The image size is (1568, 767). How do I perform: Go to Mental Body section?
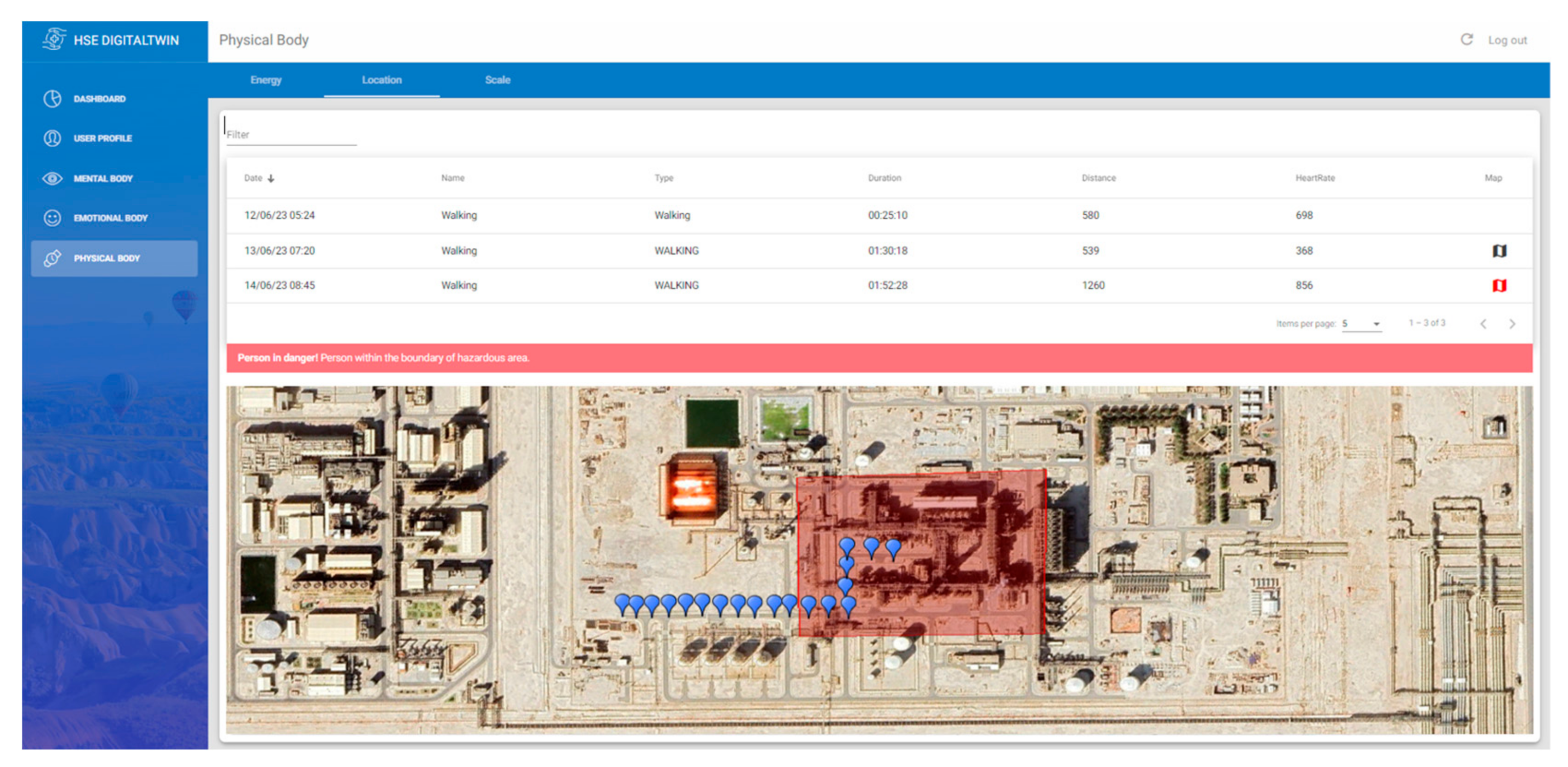[x=102, y=178]
